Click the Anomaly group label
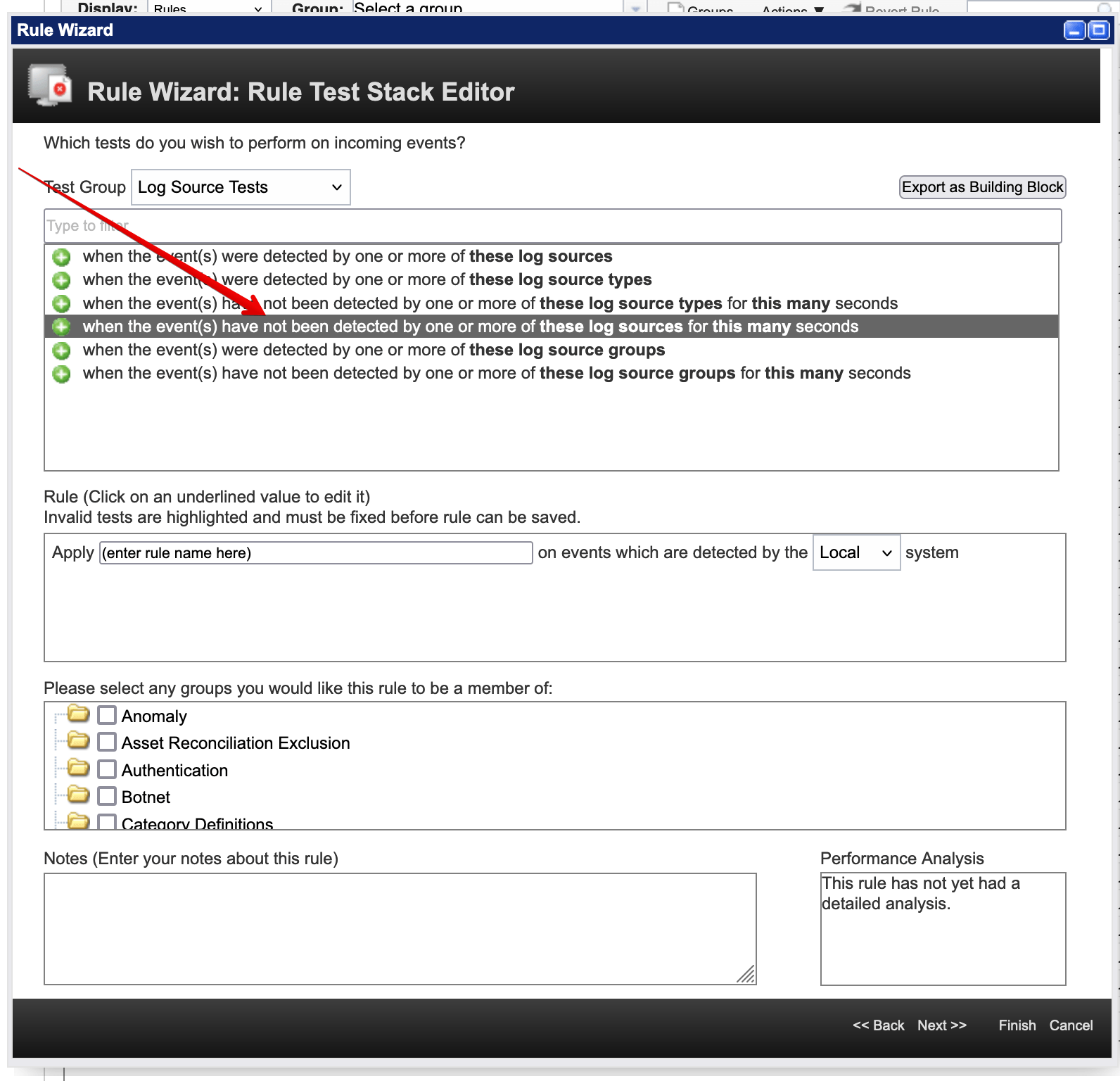The width and height of the screenshot is (1120, 1081). [x=154, y=716]
